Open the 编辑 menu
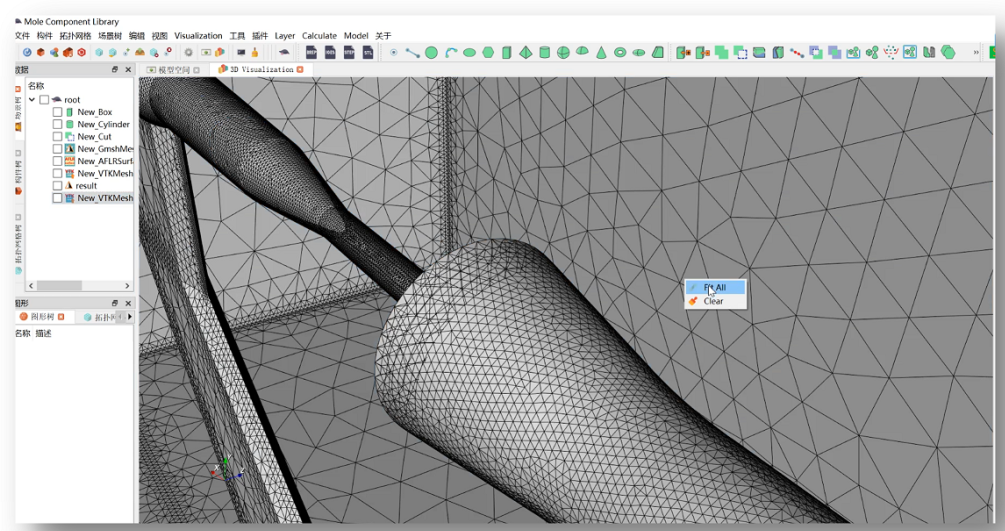This screenshot has width=1005, height=531. click(x=137, y=36)
